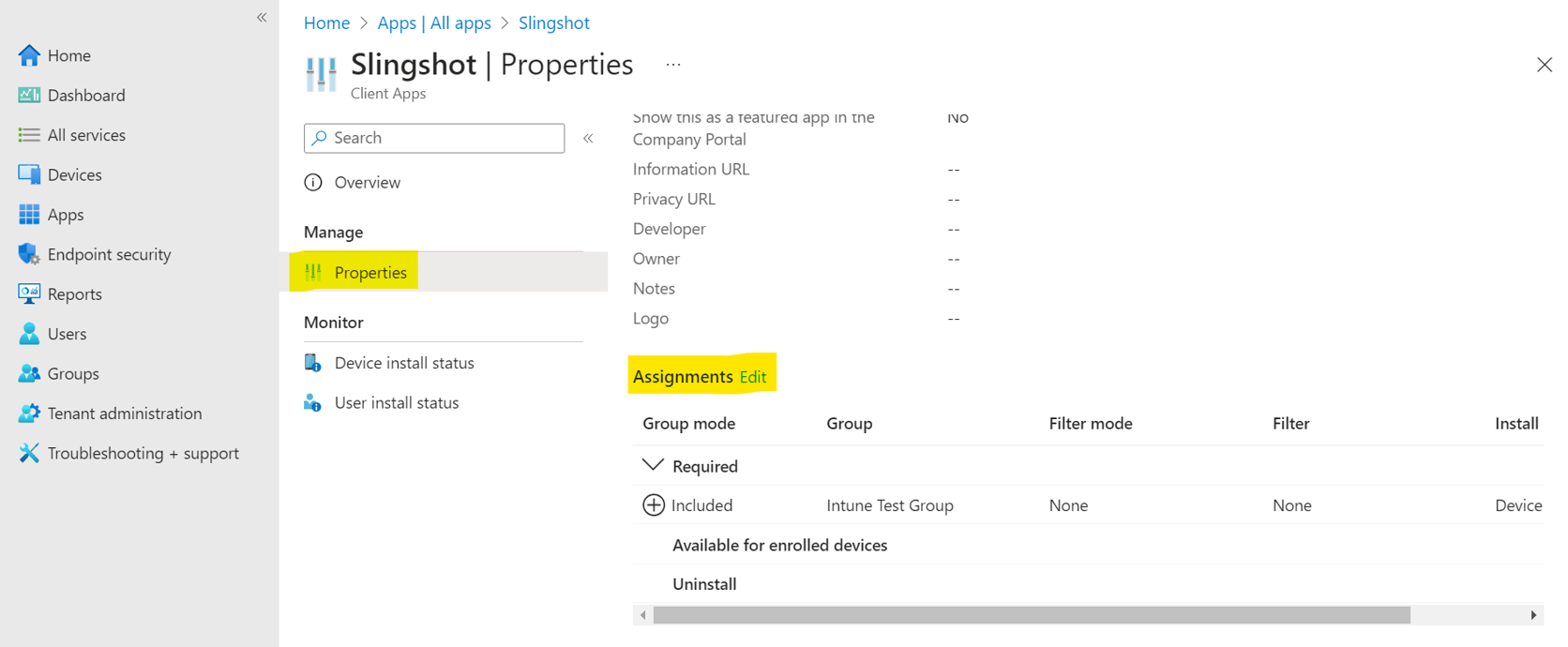Click the Group mode column header
This screenshot has height=647, width=1568.
point(688,424)
